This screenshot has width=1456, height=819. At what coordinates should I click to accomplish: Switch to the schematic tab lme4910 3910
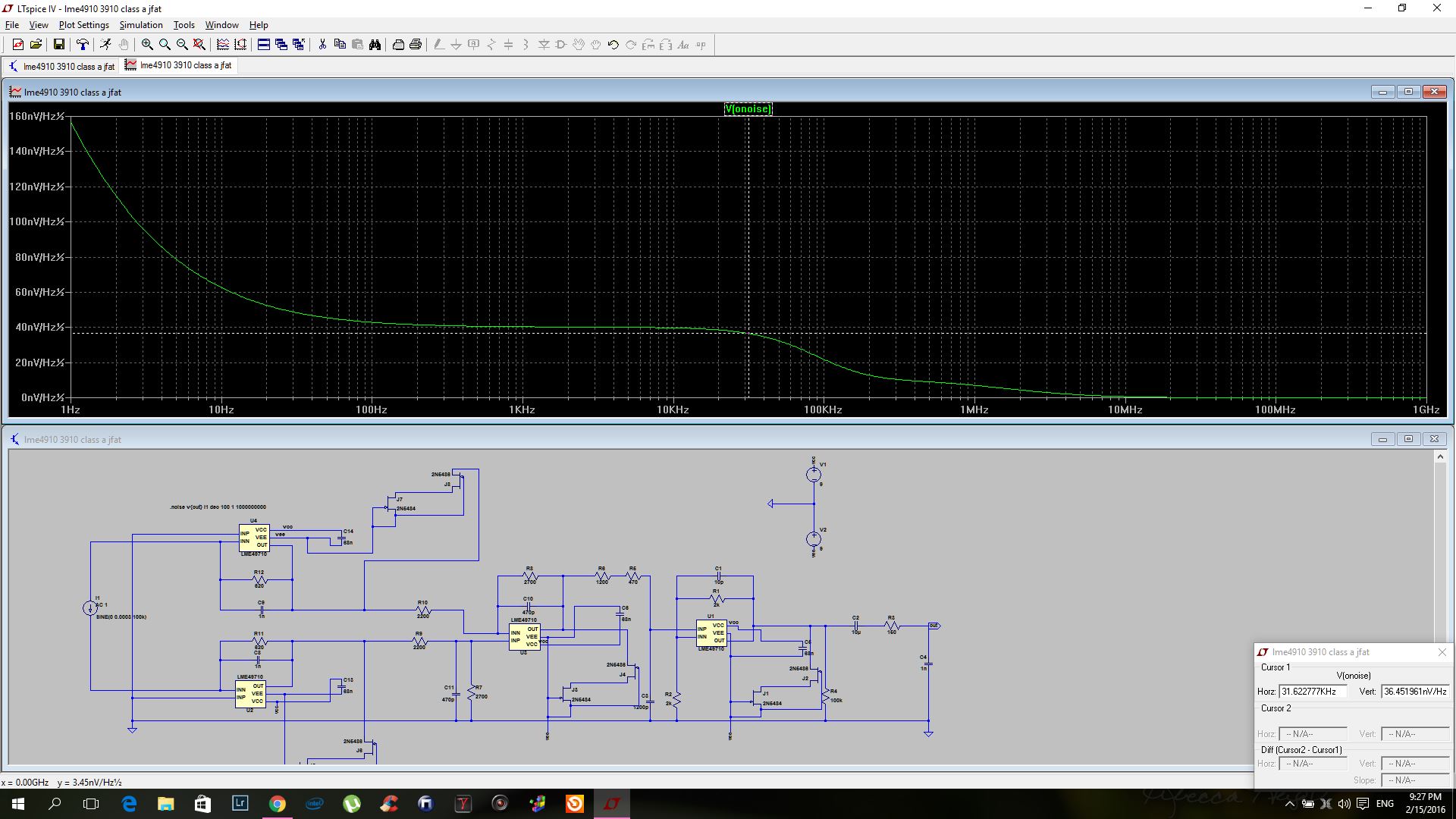coord(61,66)
